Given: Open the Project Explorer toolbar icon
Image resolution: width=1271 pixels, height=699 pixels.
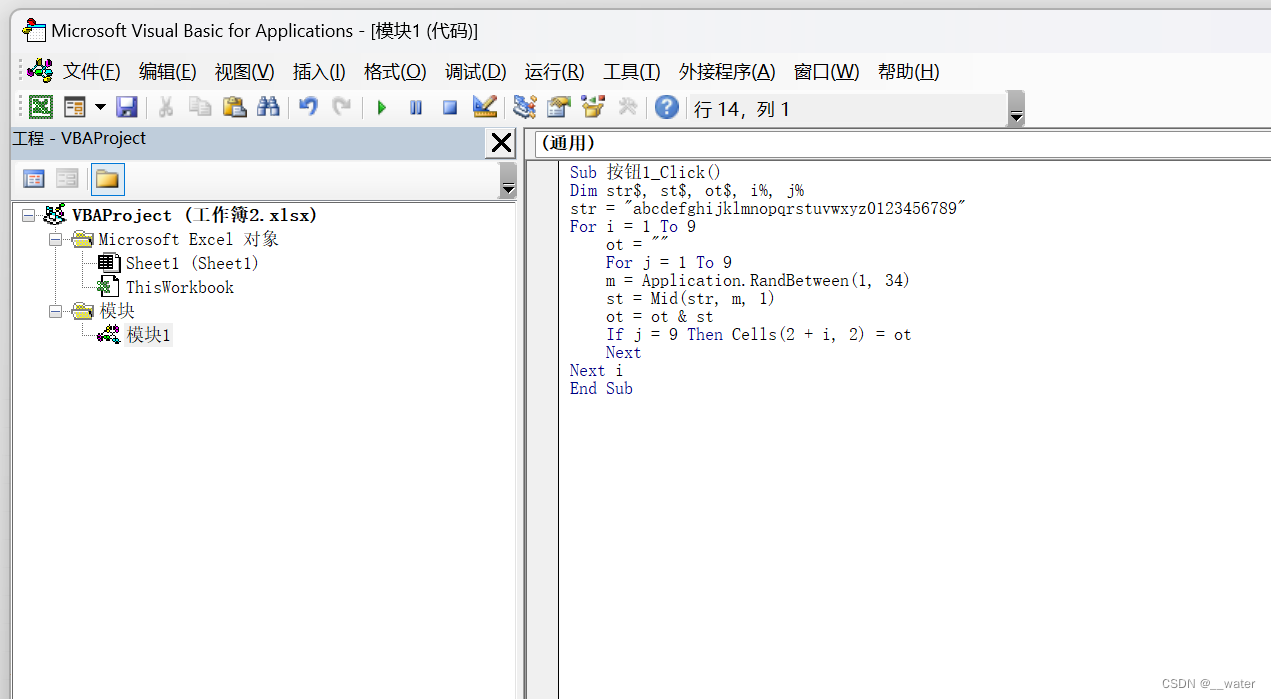Looking at the screenshot, I should click(524, 107).
